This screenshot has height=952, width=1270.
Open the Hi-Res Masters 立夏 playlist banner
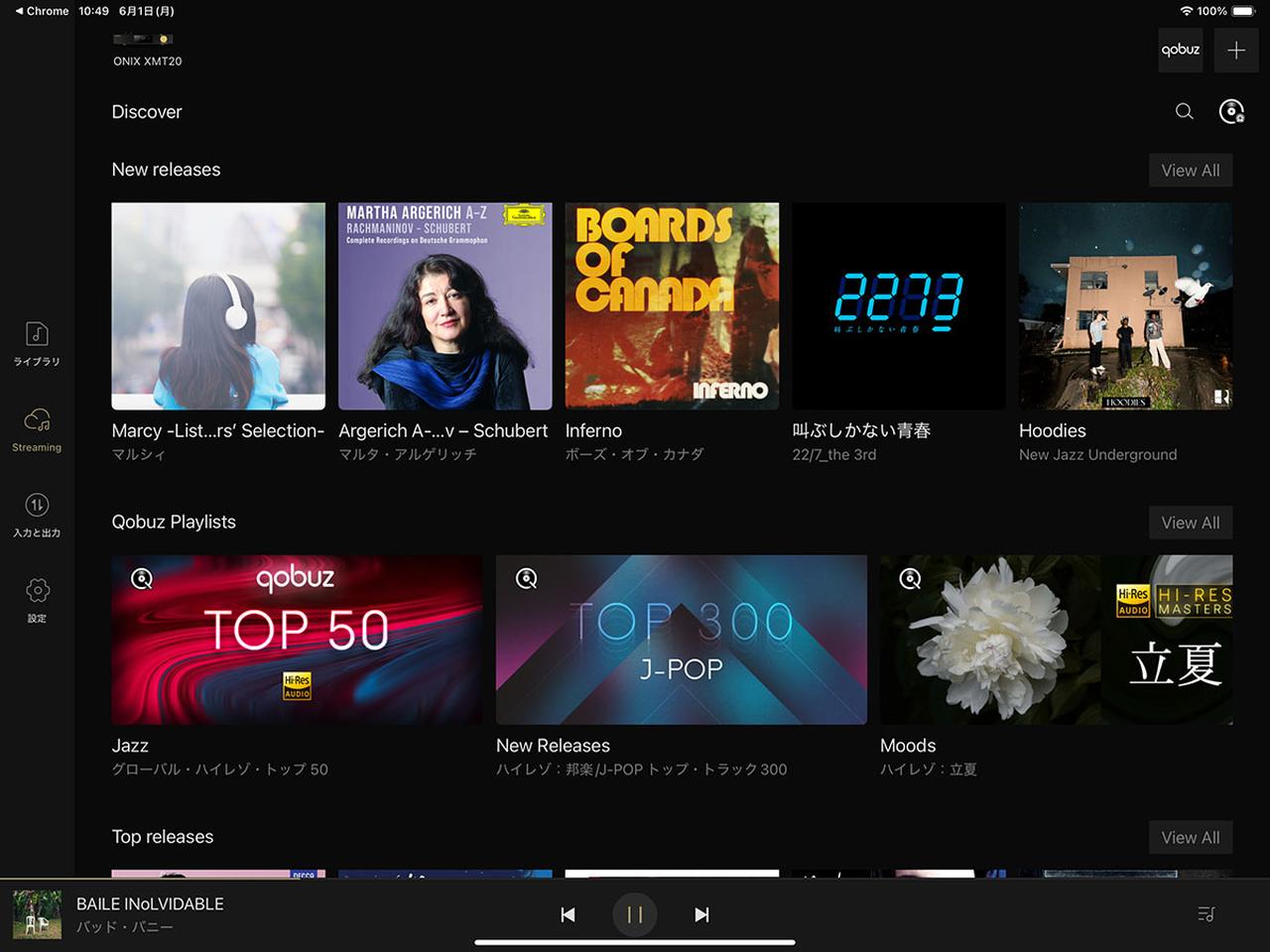(x=1057, y=640)
